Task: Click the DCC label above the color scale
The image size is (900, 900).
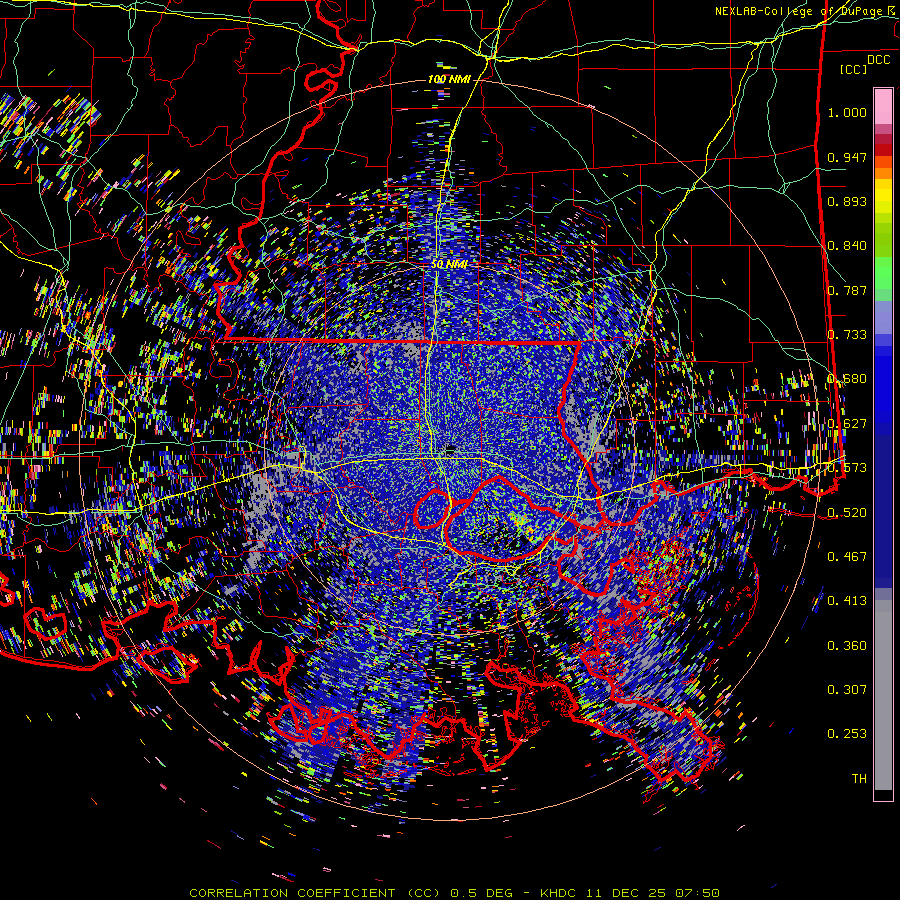Action: pyautogui.click(x=878, y=60)
